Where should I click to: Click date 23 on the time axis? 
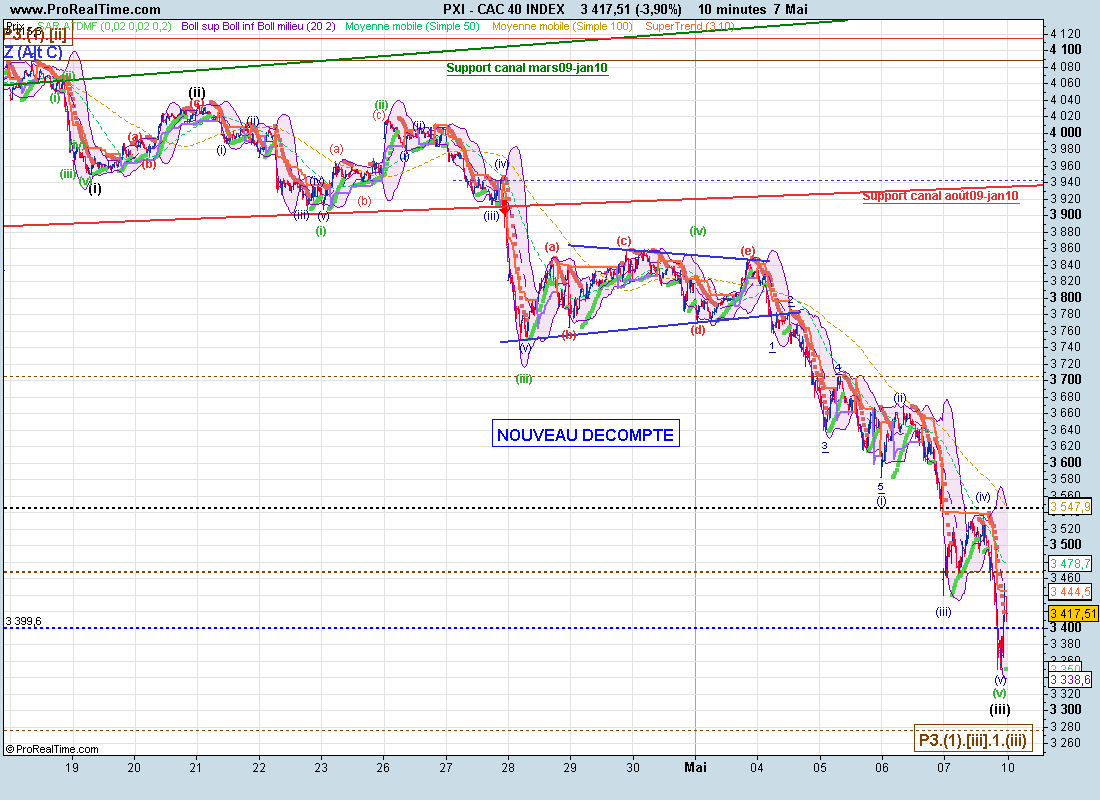pos(321,768)
